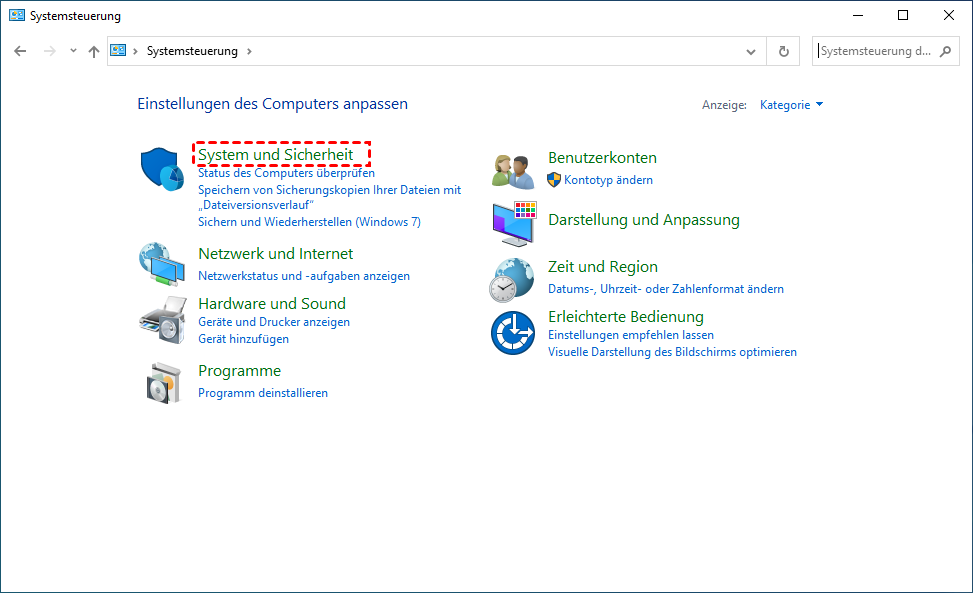Open Zeit und Region category
Screen dimensions: 973x593
tap(603, 267)
